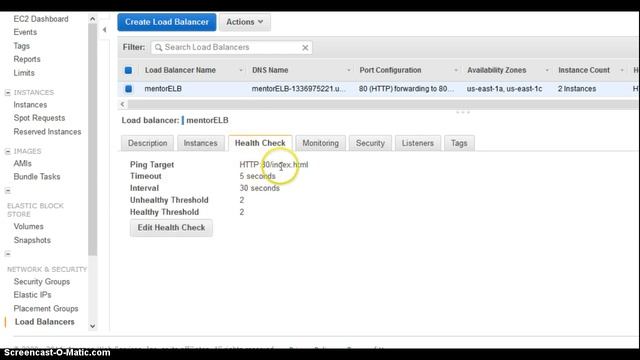Click sidebar scroll down arrow
Screen dimensions: 640x360
tap(92, 326)
